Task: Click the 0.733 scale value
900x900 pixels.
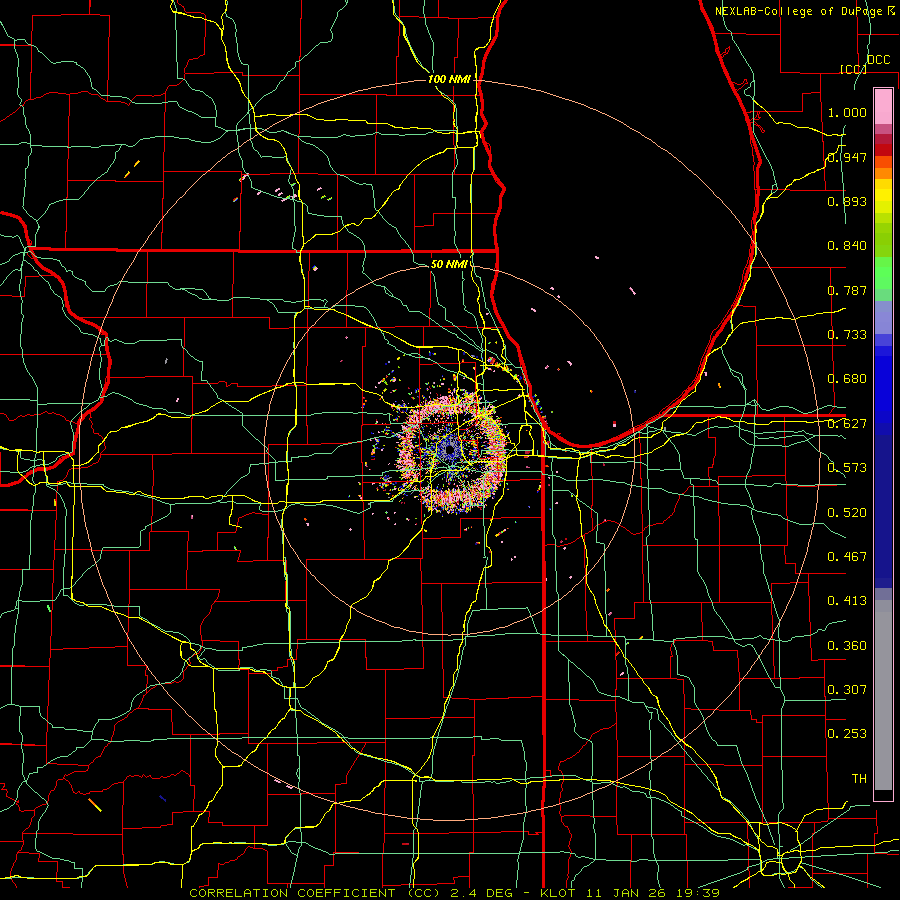Action: point(847,335)
